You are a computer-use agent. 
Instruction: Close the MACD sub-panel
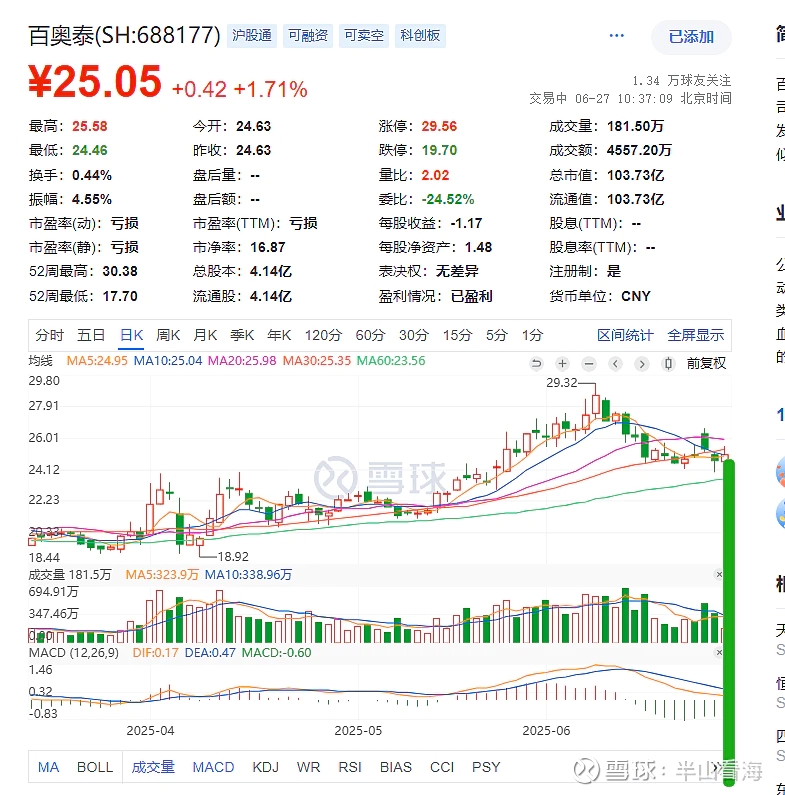(719, 653)
